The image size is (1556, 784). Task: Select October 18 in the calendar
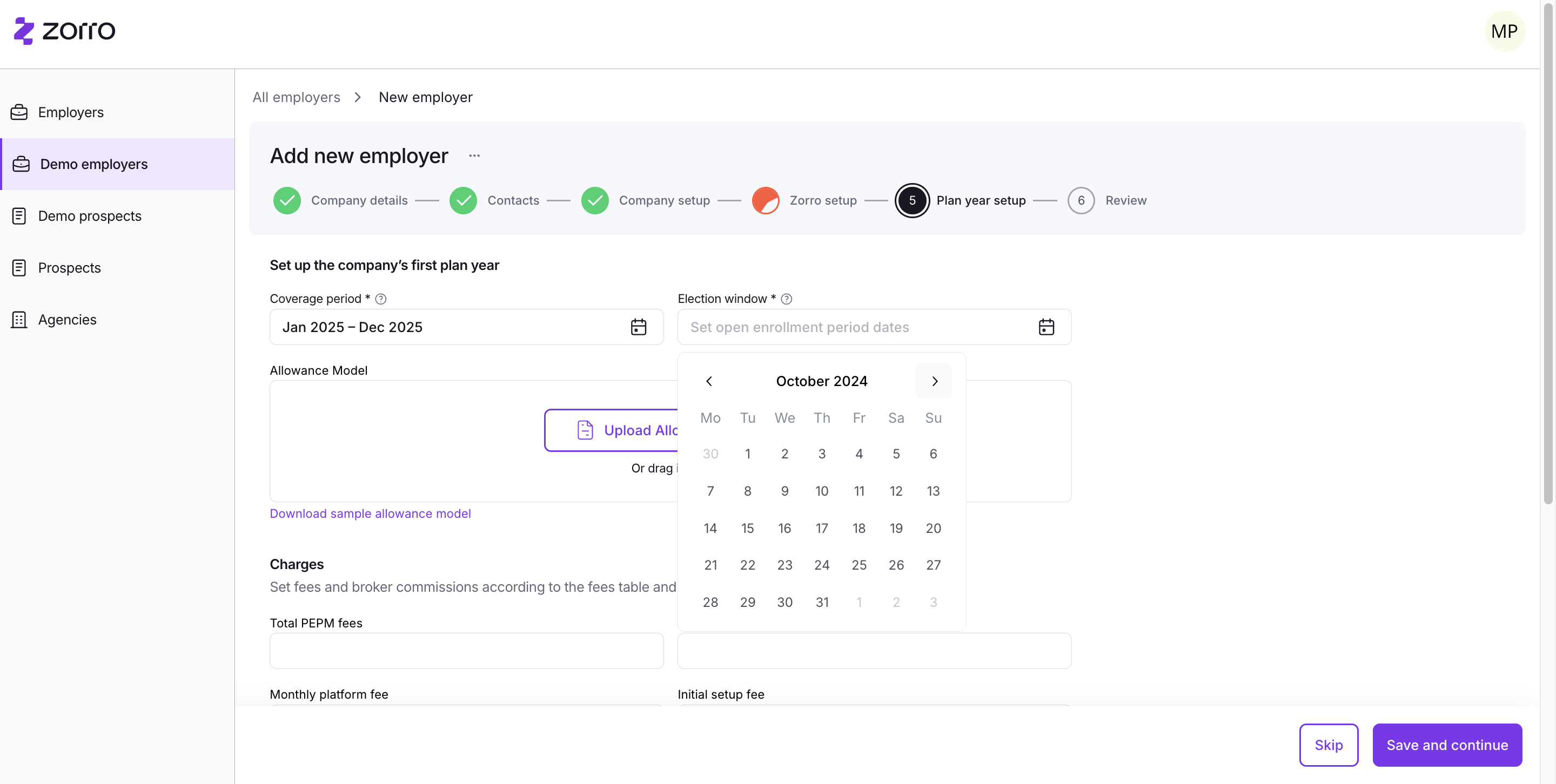point(859,528)
